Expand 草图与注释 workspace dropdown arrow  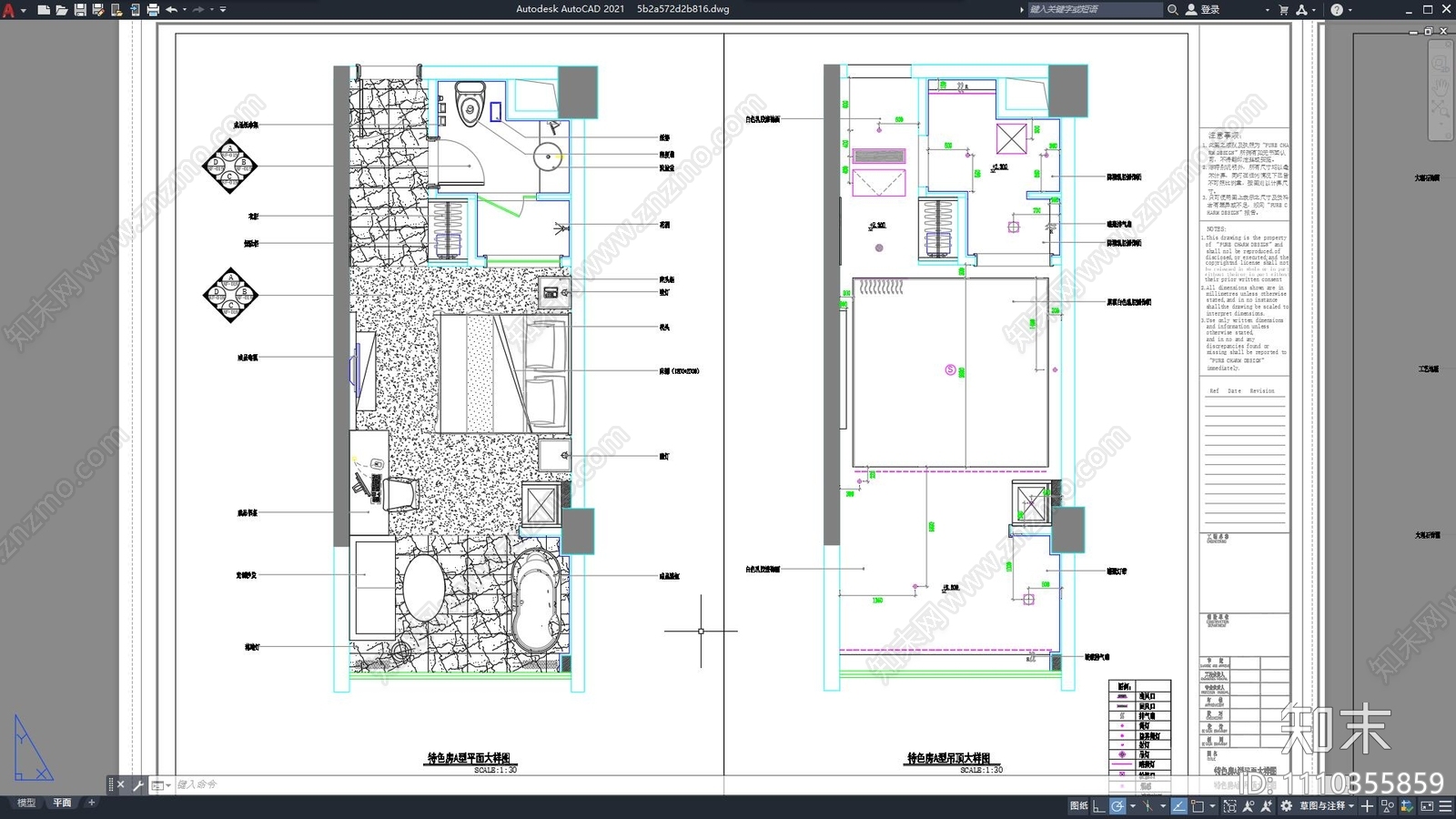1351,805
